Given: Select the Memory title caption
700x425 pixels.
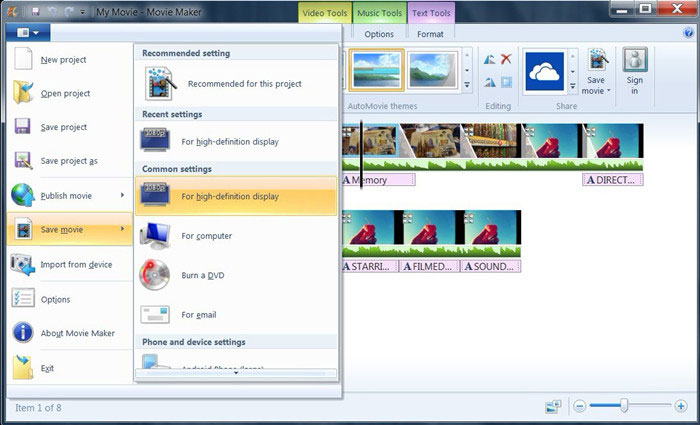Looking at the screenshot, I should [x=379, y=180].
